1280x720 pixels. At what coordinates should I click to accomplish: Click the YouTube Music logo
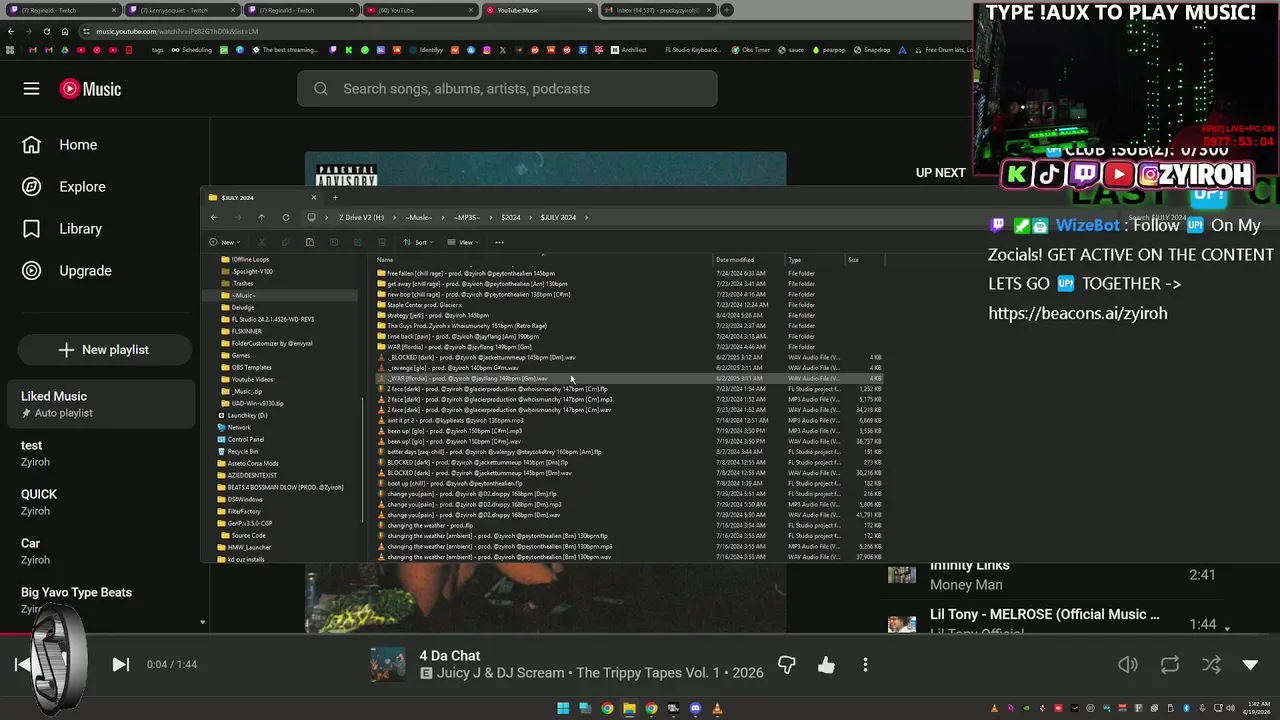[x=90, y=89]
